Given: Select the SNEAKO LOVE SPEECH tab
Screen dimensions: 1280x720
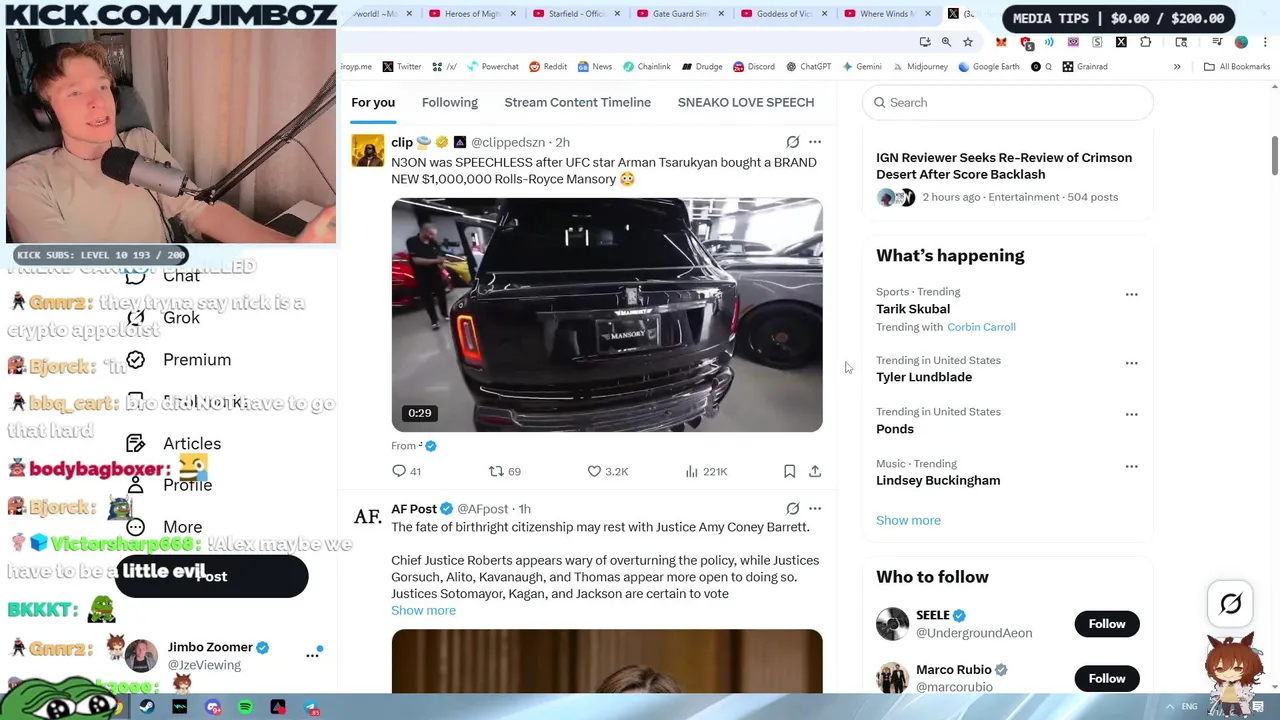Looking at the screenshot, I should 746,102.
